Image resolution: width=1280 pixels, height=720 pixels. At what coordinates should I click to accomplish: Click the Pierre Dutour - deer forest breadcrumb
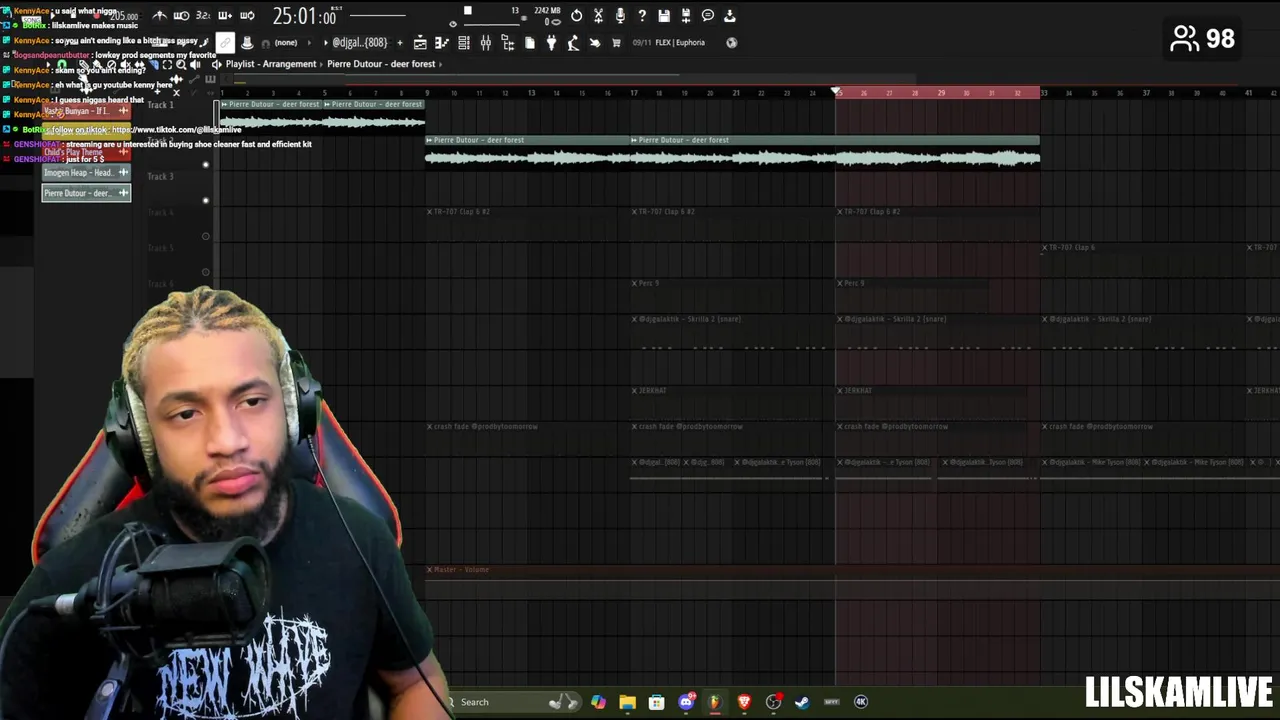(381, 64)
